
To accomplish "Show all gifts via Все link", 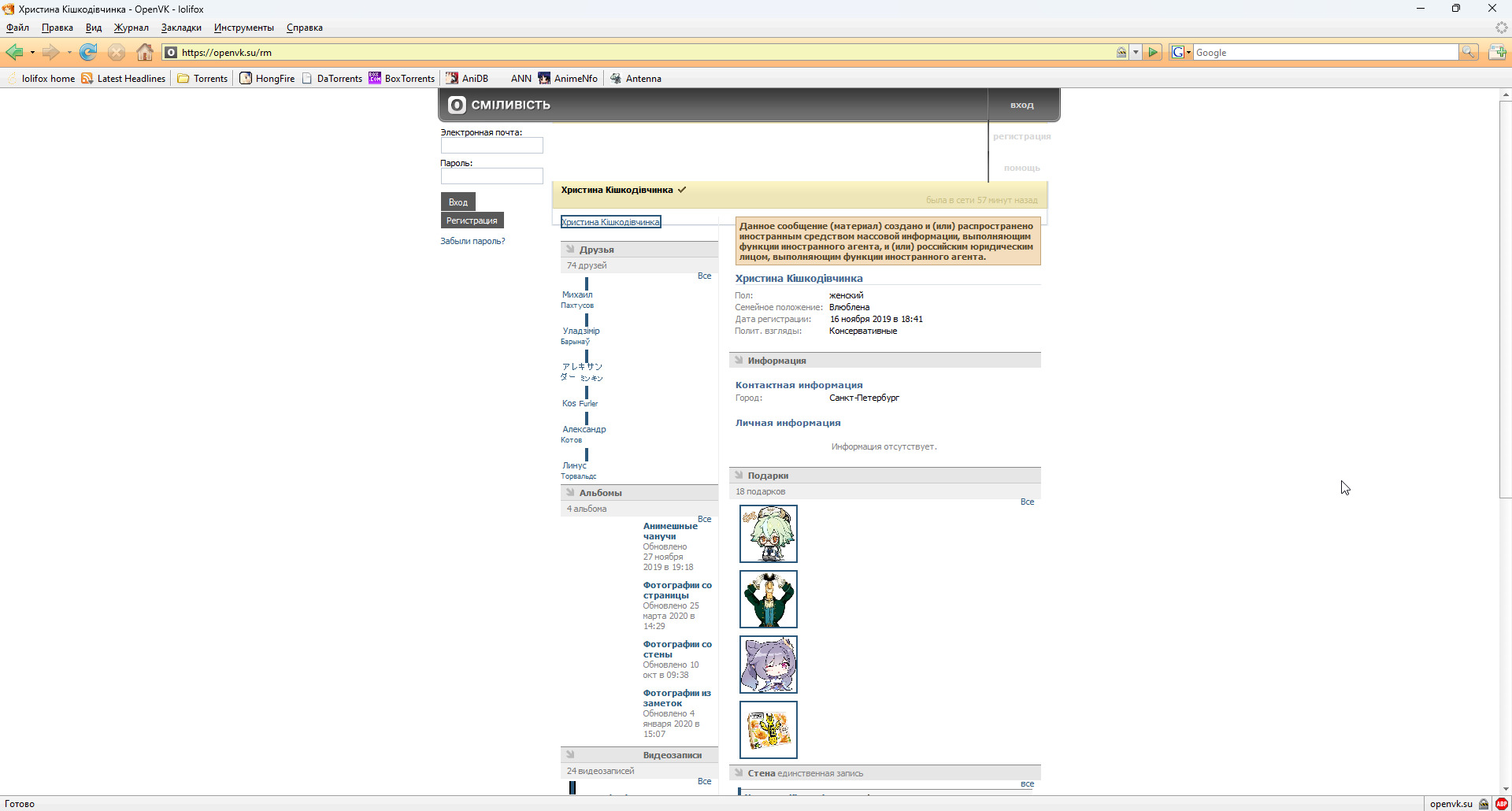I will [x=1028, y=502].
